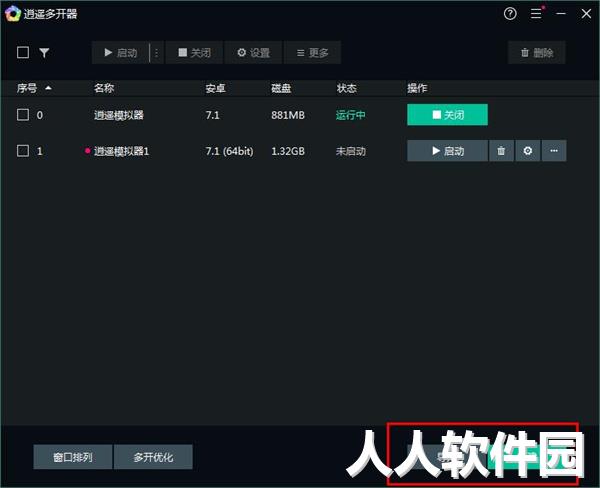Click the toolbar 关闭 button
Image resolution: width=600 pixels, height=488 pixels.
pyautogui.click(x=194, y=52)
